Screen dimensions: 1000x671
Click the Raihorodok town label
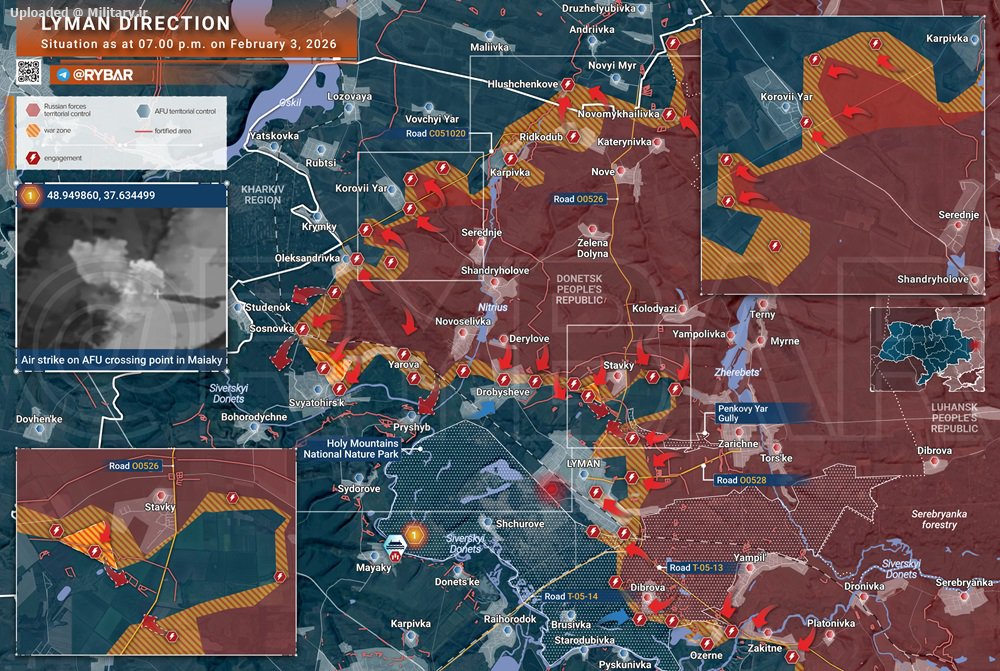pyautogui.click(x=510, y=619)
